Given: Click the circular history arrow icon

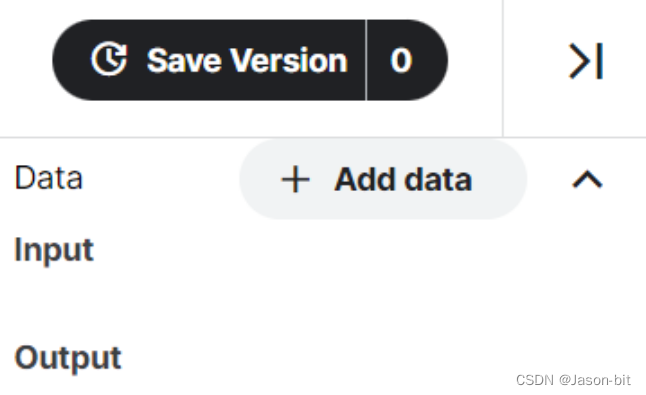Looking at the screenshot, I should pos(109,59).
